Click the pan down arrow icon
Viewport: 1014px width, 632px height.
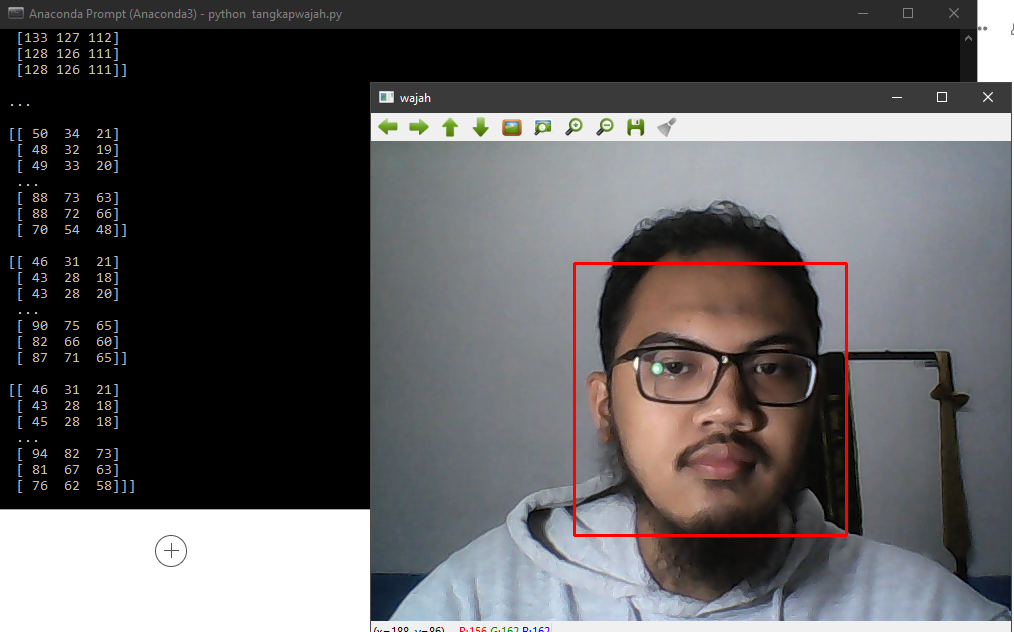[480, 127]
